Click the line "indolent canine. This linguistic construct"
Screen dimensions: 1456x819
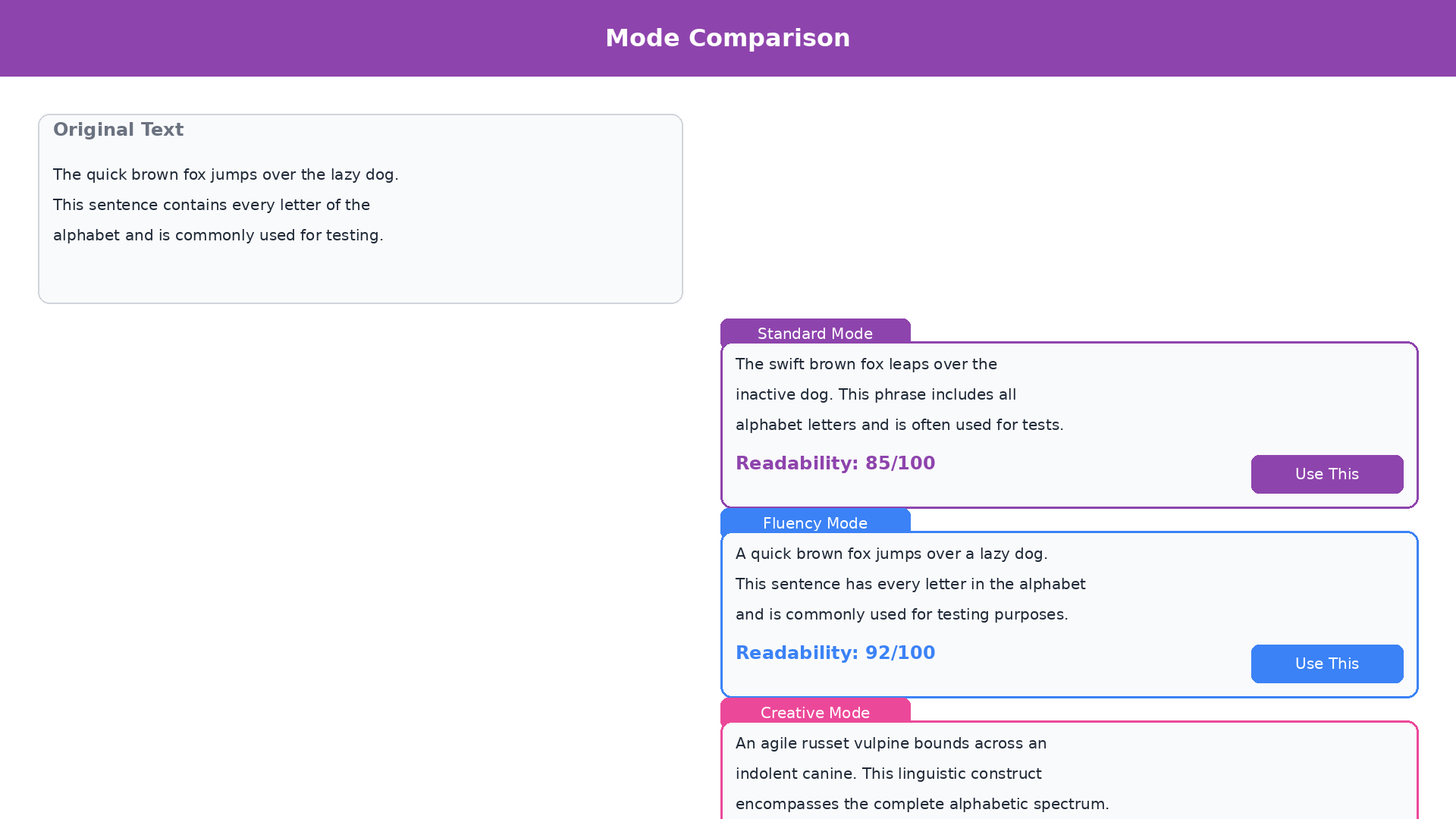[x=888, y=773]
